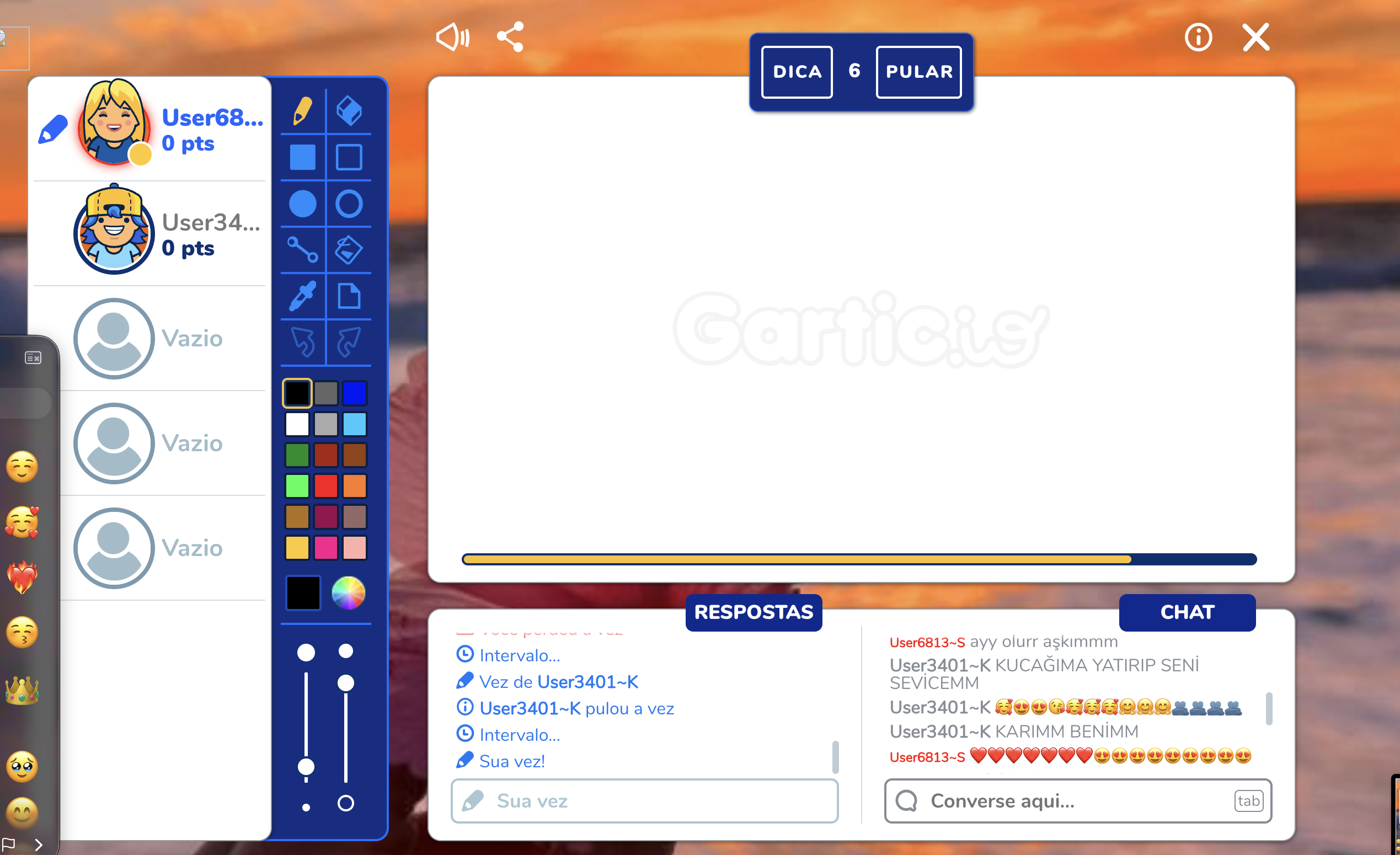Open the rainbow custom color wheel
This screenshot has height=855, width=1400.
(x=348, y=593)
